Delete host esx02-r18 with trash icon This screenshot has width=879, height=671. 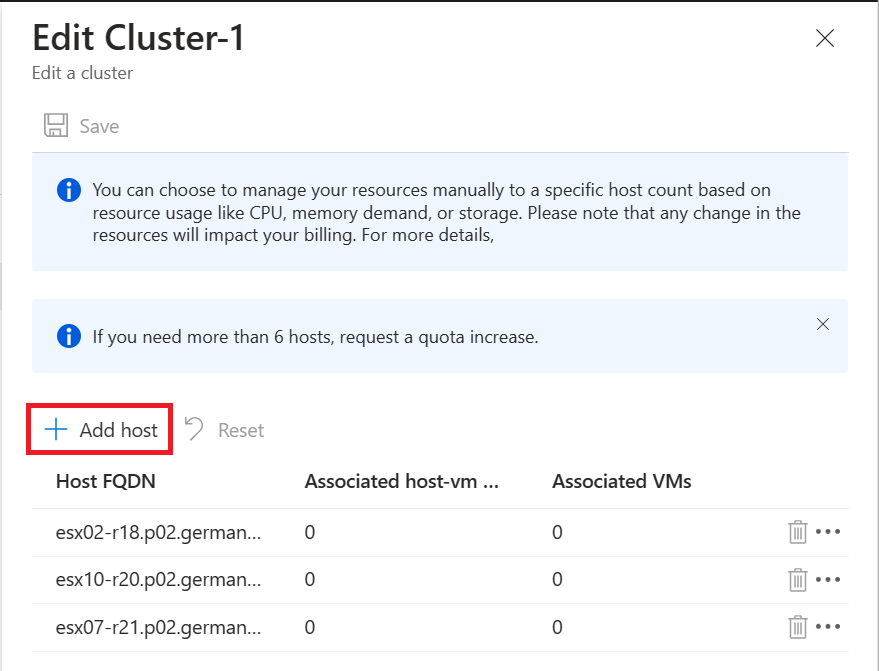pyautogui.click(x=797, y=531)
